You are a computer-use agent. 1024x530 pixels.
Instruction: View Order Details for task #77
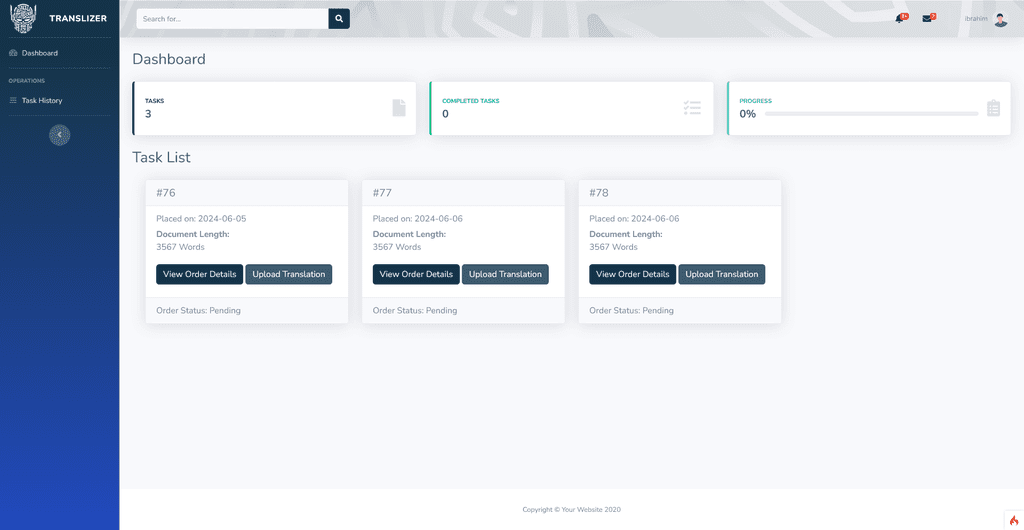point(416,274)
